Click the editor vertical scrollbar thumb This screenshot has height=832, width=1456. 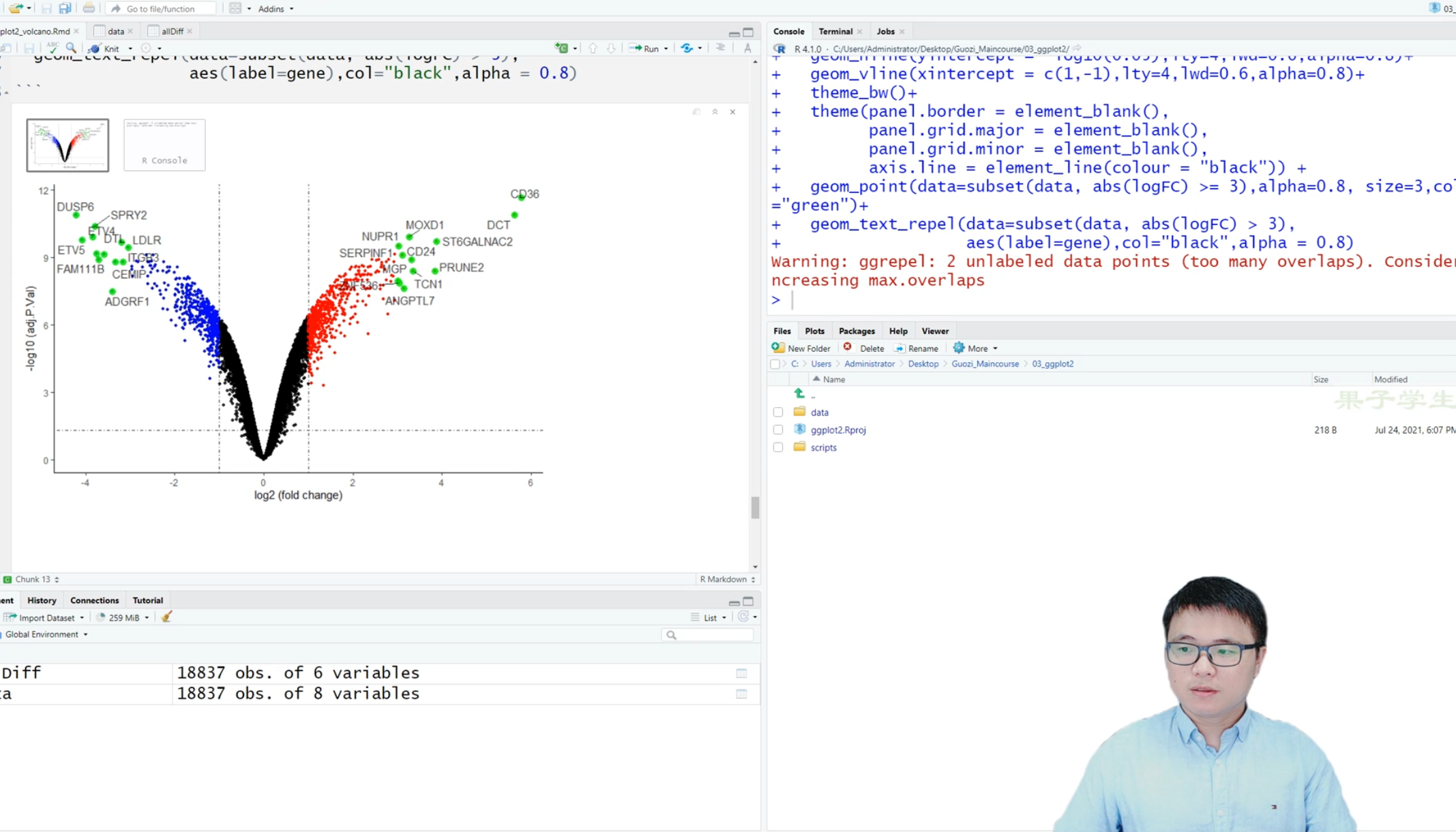755,507
